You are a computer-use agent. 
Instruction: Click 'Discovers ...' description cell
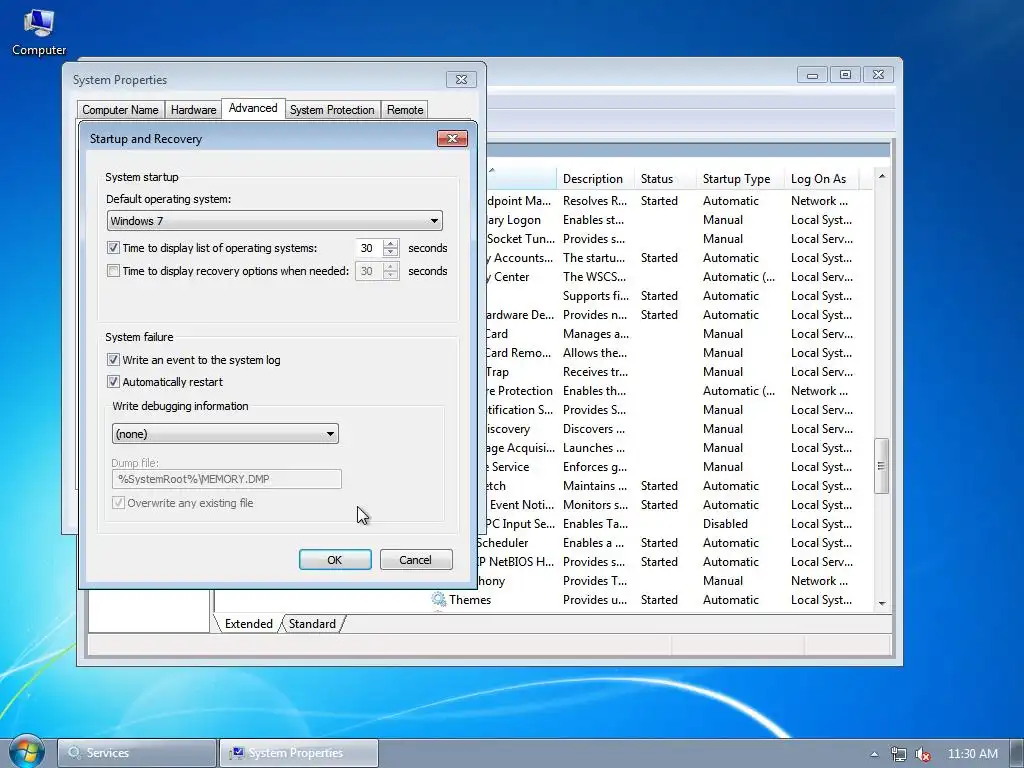(x=594, y=429)
